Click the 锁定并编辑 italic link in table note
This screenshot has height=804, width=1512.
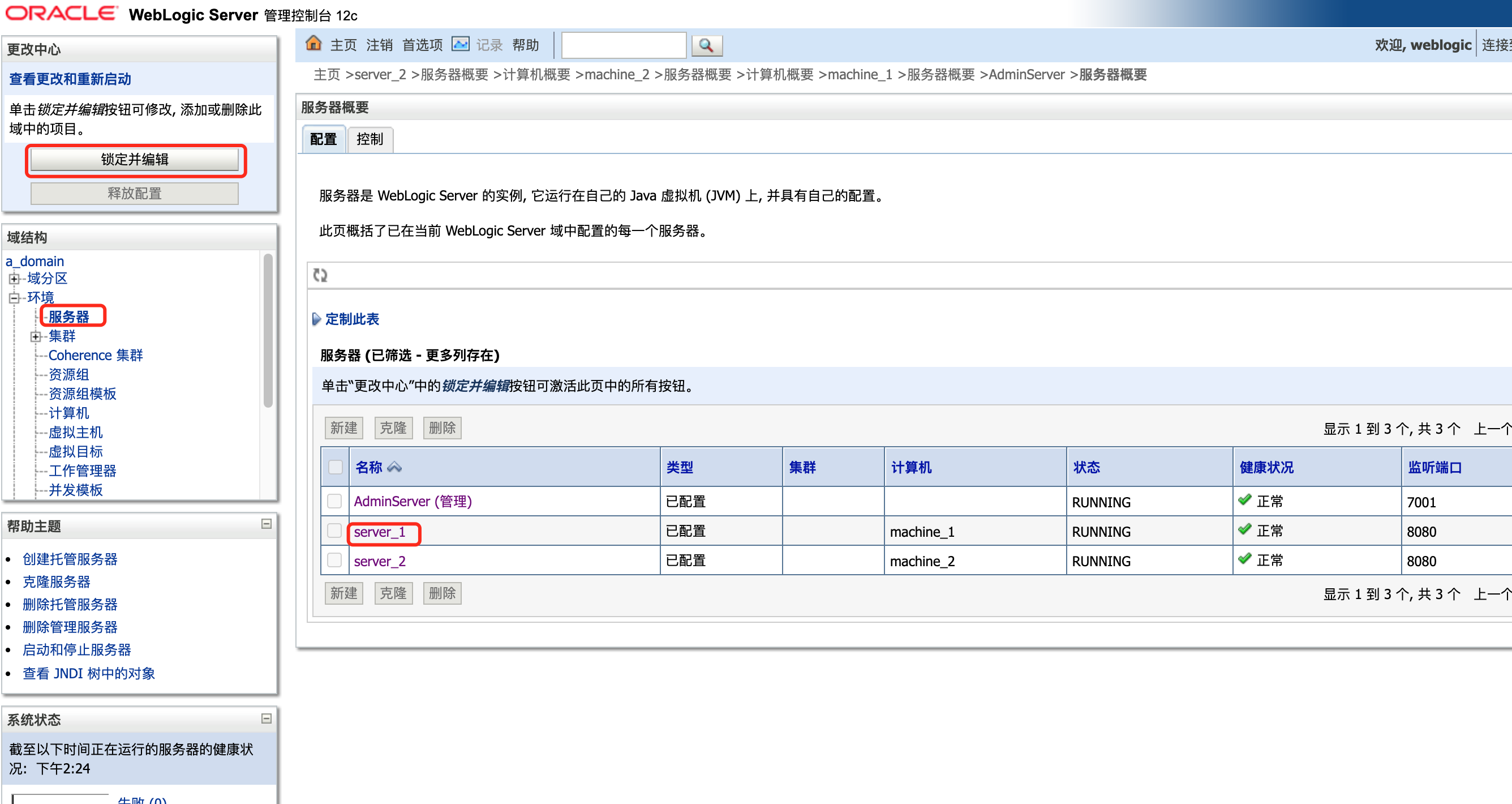pyautogui.click(x=475, y=386)
